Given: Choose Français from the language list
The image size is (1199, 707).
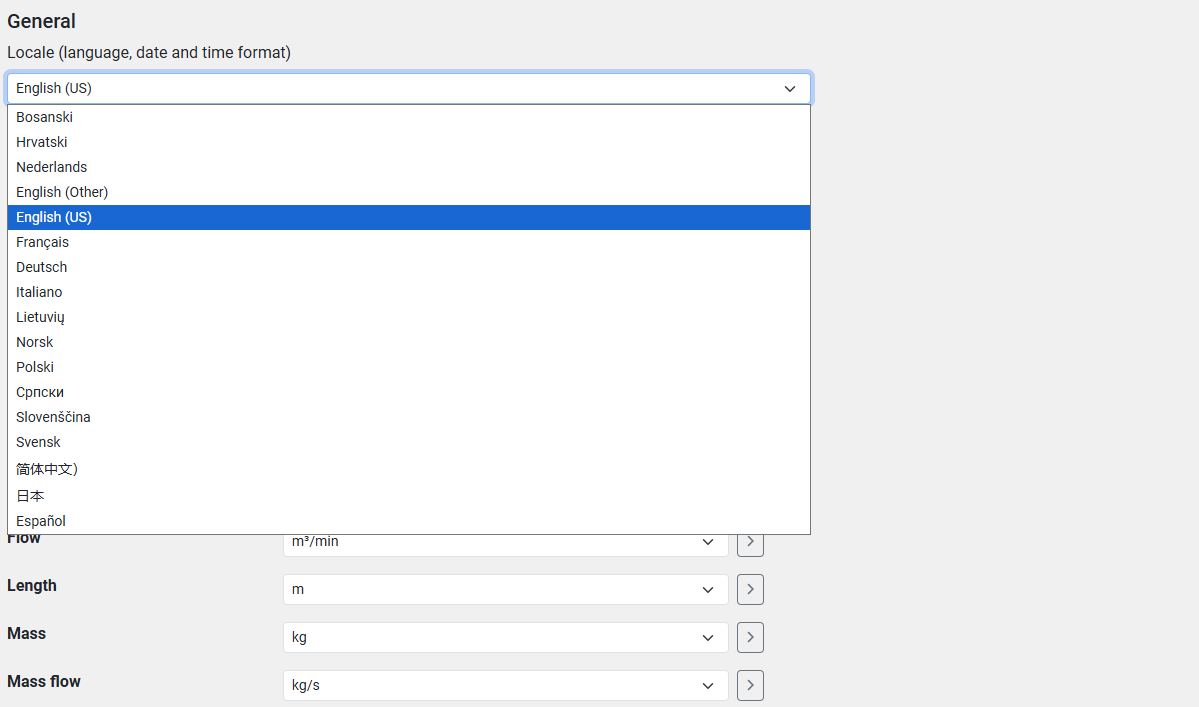Looking at the screenshot, I should click(x=42, y=242).
